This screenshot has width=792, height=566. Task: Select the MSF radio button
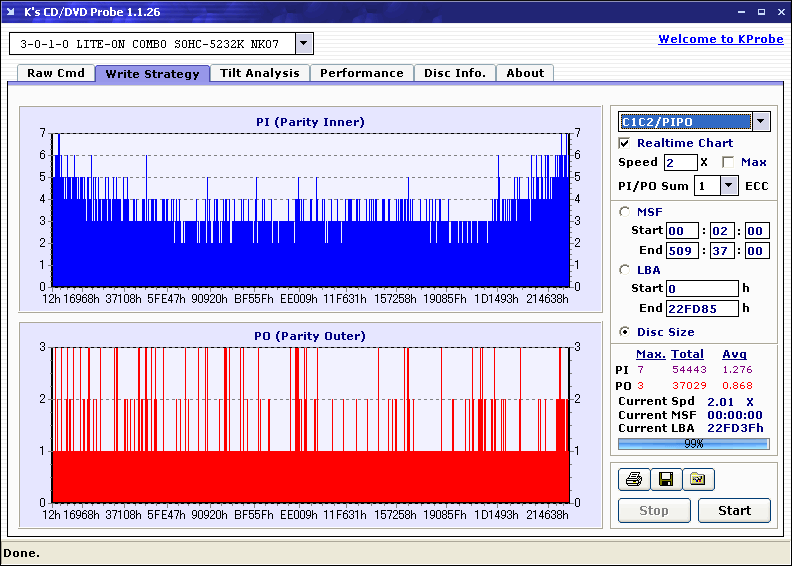pyautogui.click(x=625, y=211)
